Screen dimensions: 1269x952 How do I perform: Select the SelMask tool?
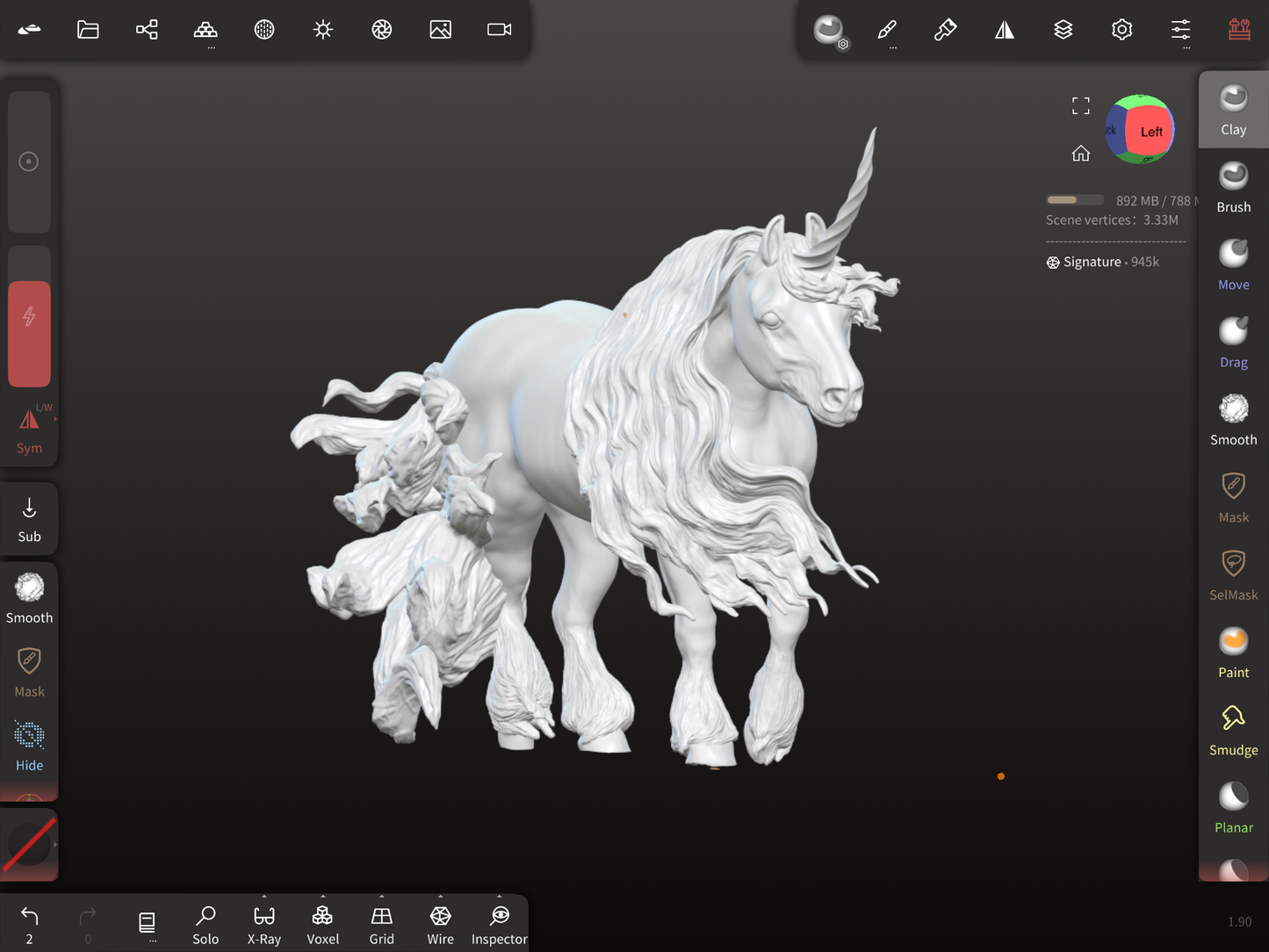[x=1233, y=575]
